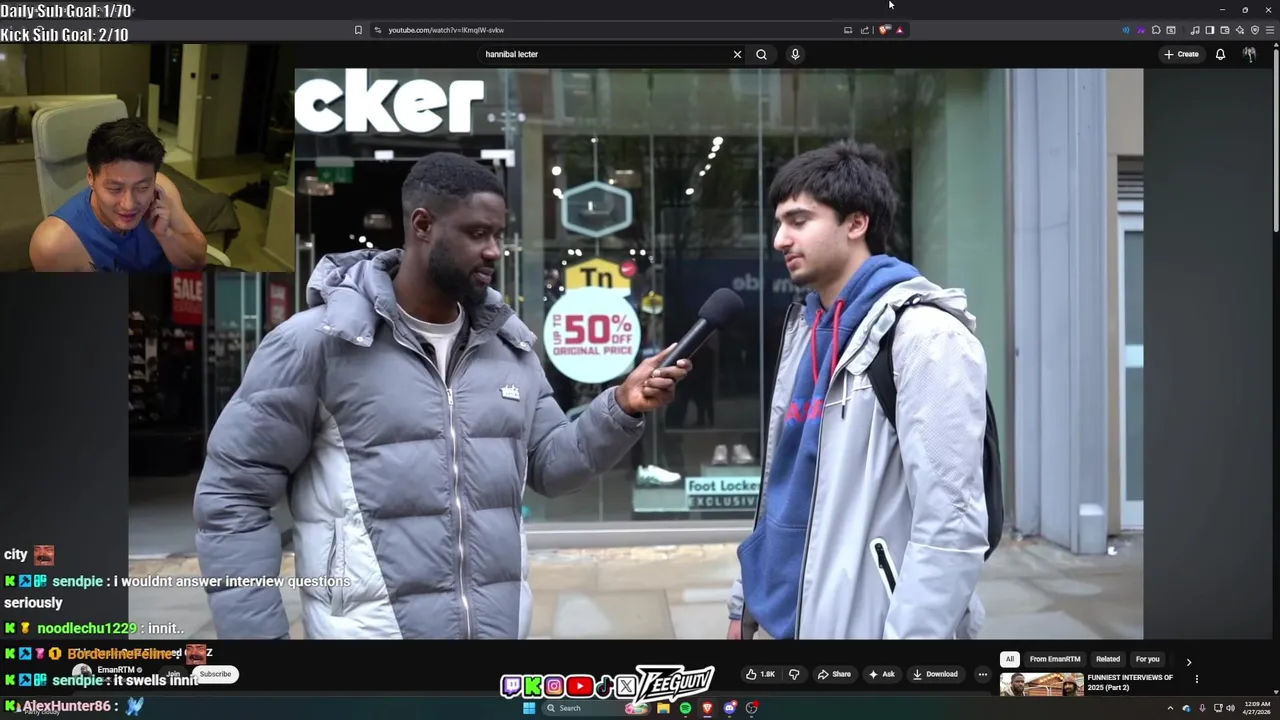This screenshot has height=720, width=1280.
Task: Click the 'BorderlineFeline' username in chat
Action: (x=120, y=654)
